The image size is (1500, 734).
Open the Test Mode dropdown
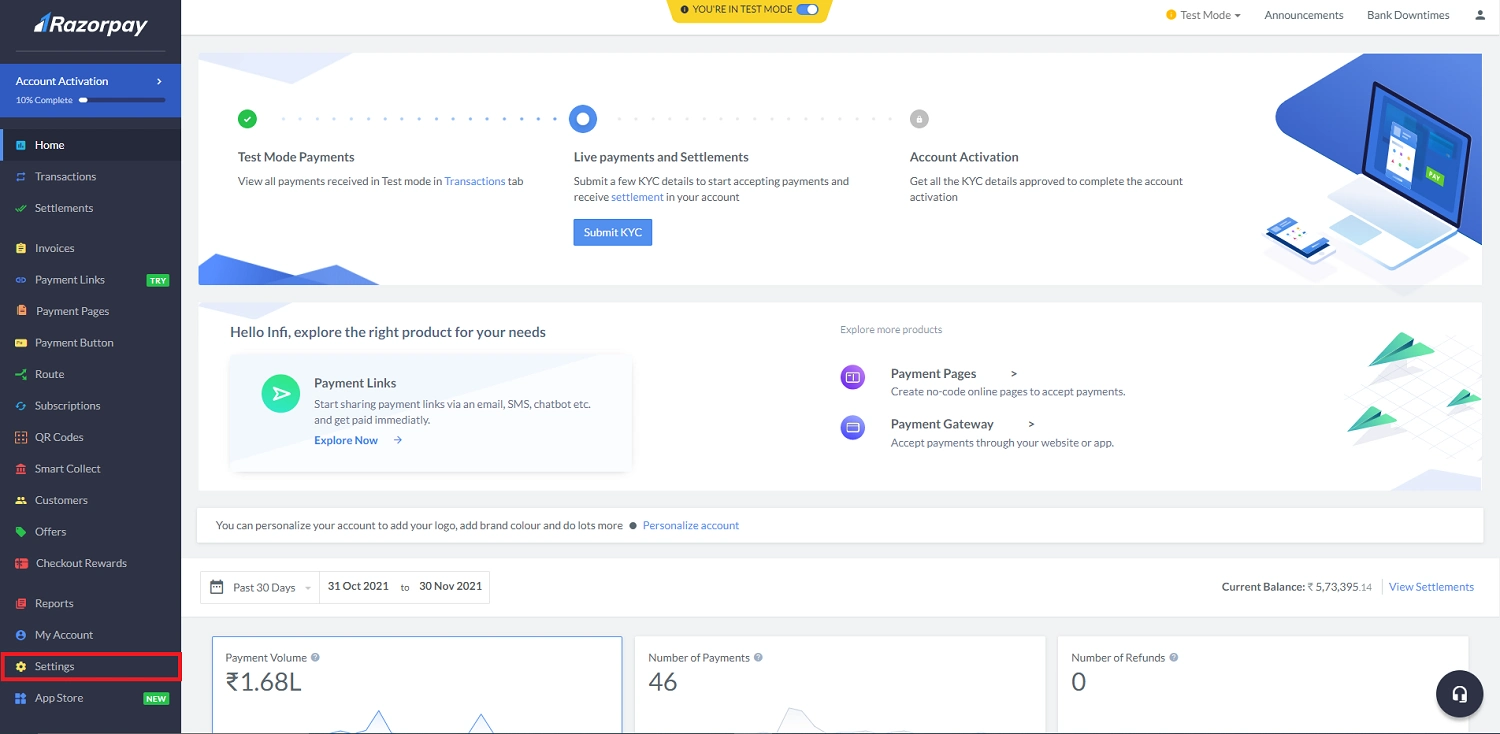[1203, 15]
